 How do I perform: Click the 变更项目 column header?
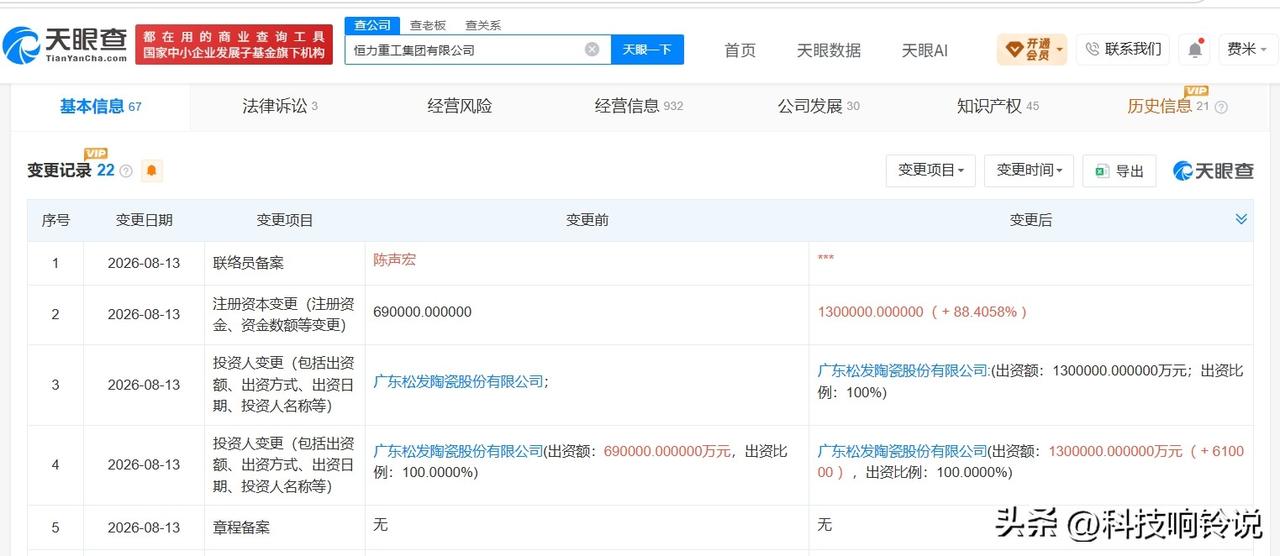click(x=285, y=220)
